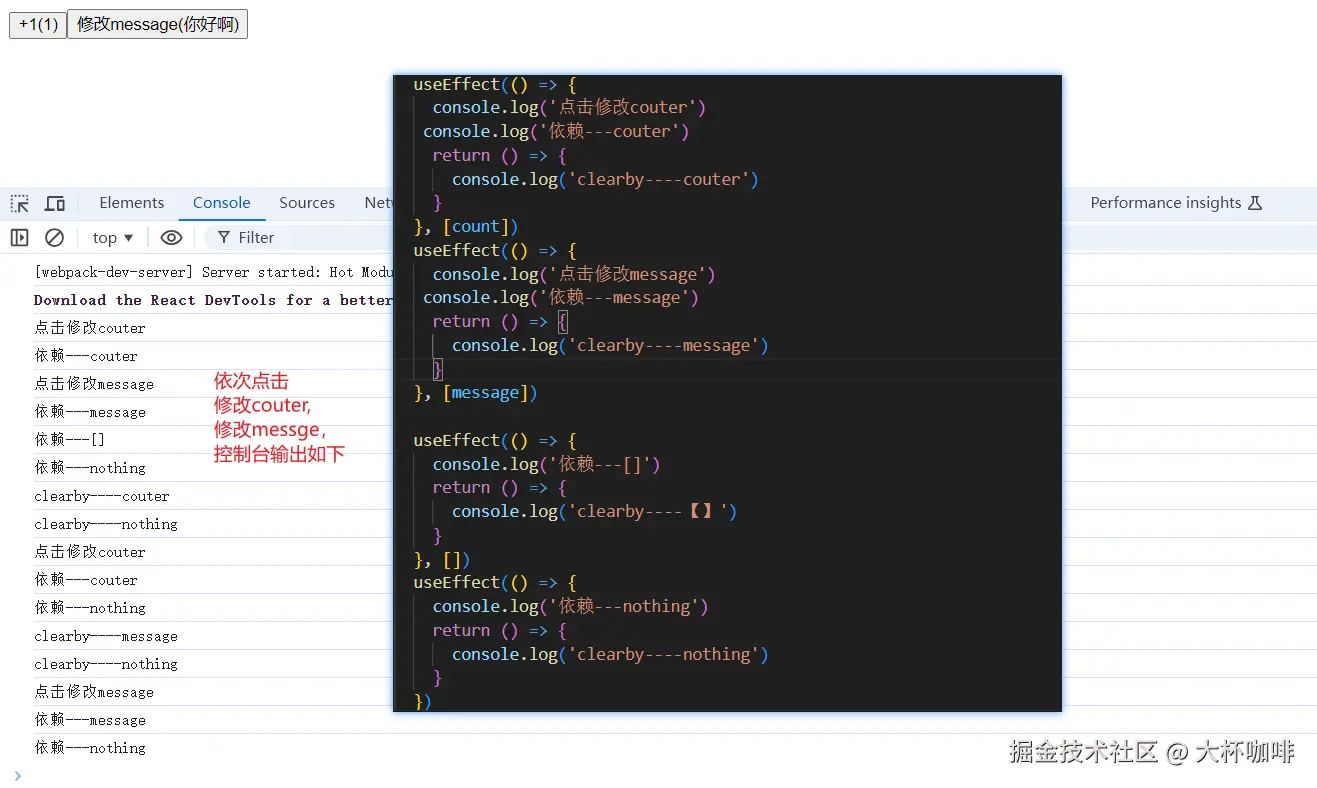Image resolution: width=1317 pixels, height=788 pixels.
Task: Open the top context dropdown
Action: (112, 237)
